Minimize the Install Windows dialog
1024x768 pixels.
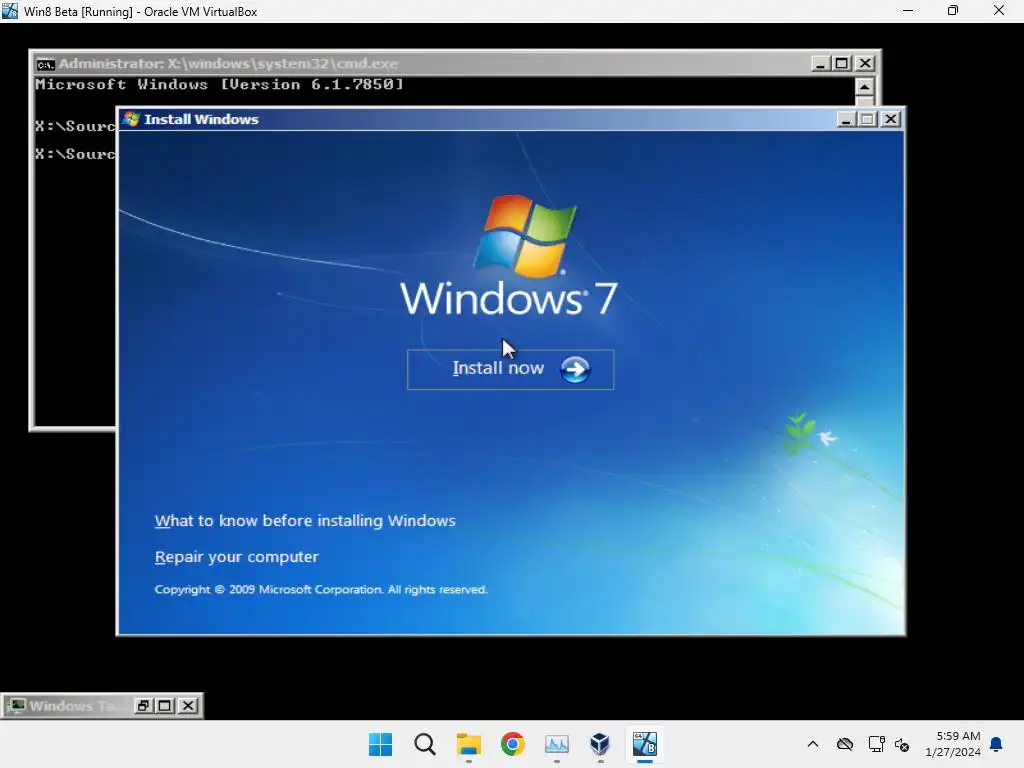(846, 119)
